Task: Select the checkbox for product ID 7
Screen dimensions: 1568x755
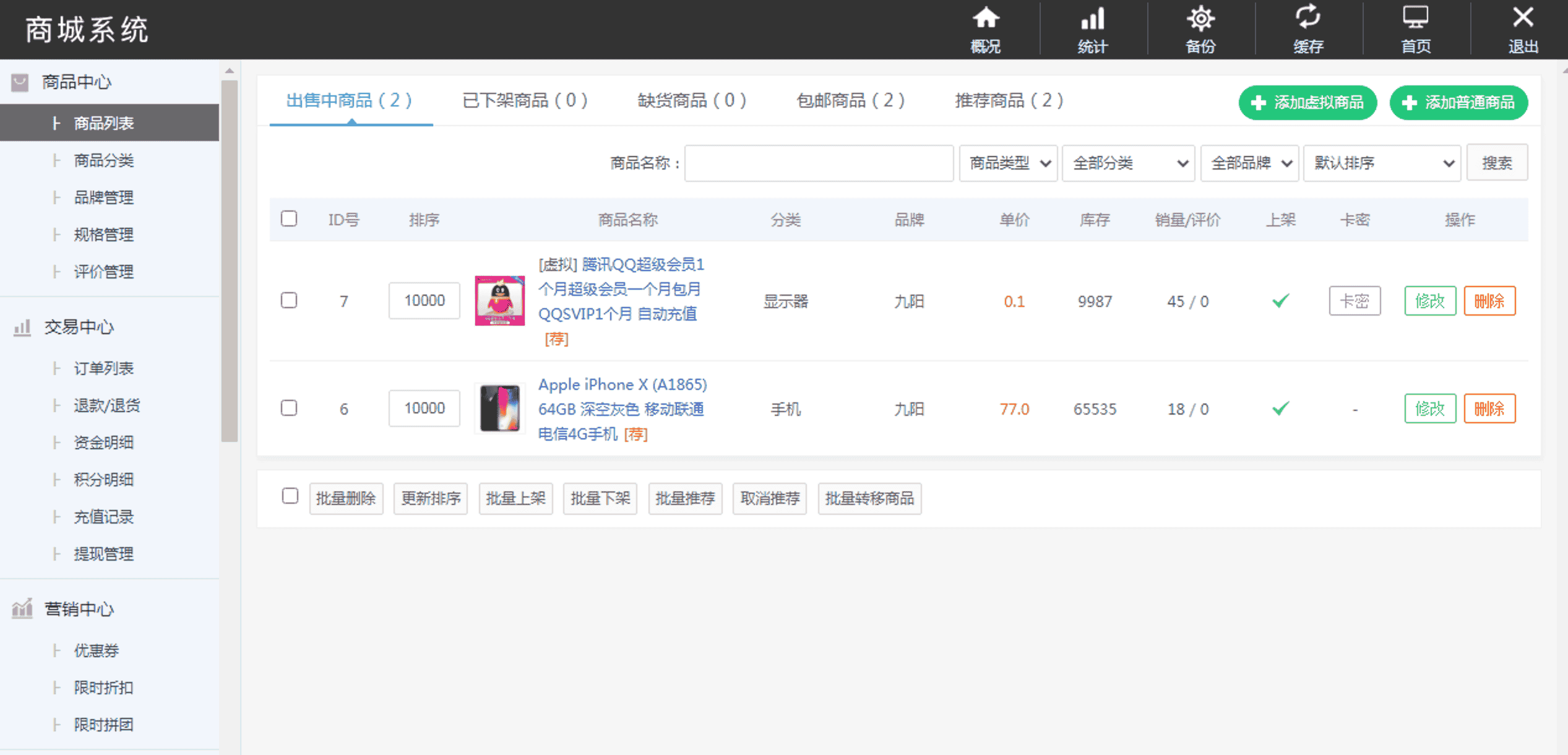Action: point(288,301)
